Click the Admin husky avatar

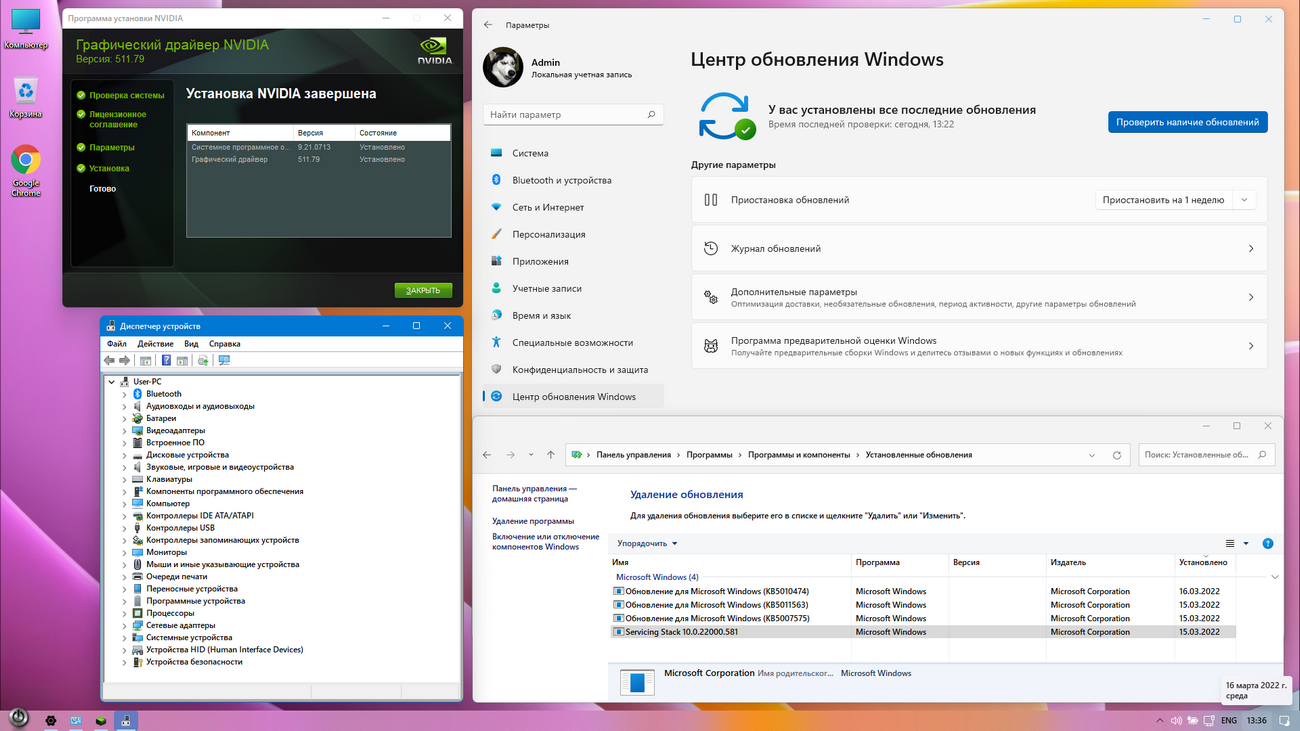point(503,67)
